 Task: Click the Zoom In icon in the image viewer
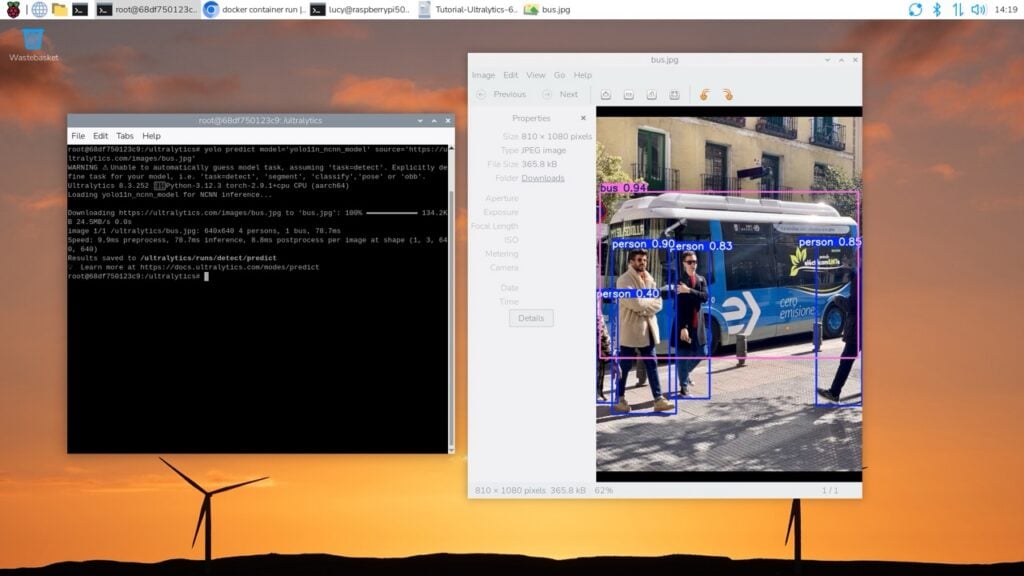pos(606,94)
